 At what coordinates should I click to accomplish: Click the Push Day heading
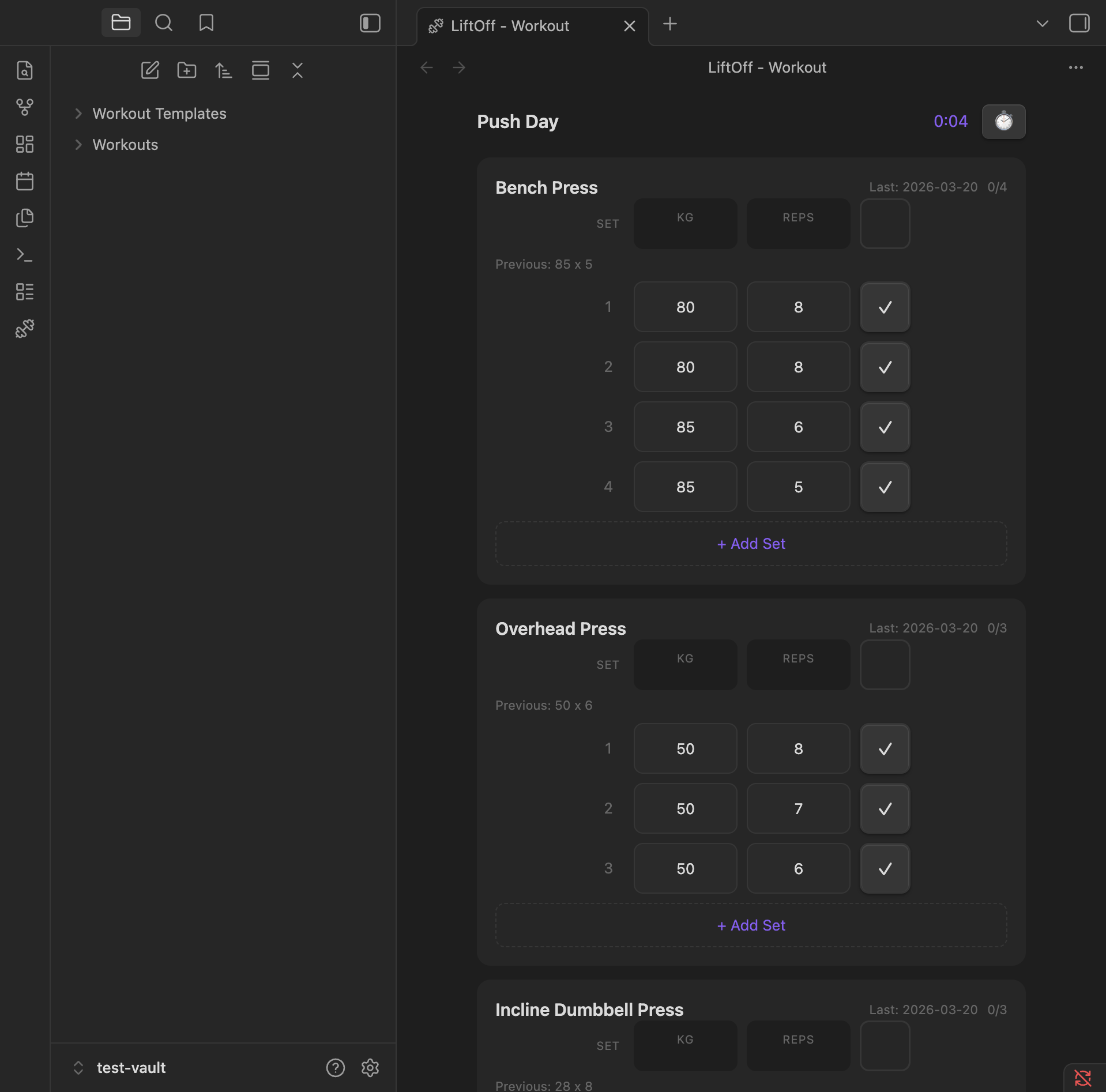click(x=517, y=122)
